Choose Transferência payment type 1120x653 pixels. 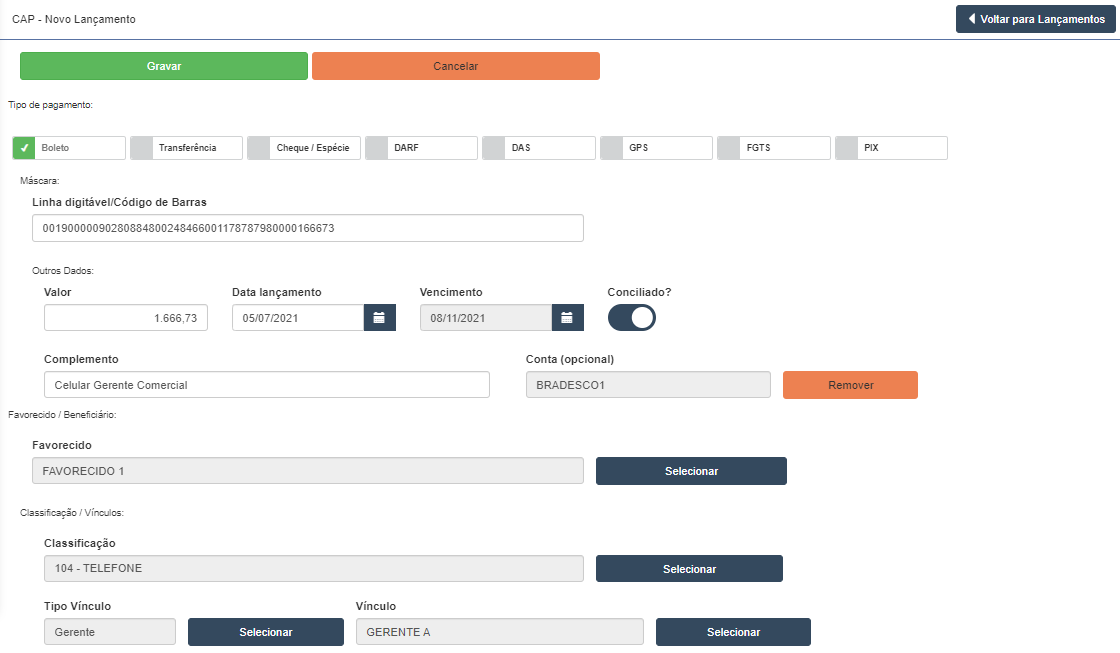tap(186, 148)
